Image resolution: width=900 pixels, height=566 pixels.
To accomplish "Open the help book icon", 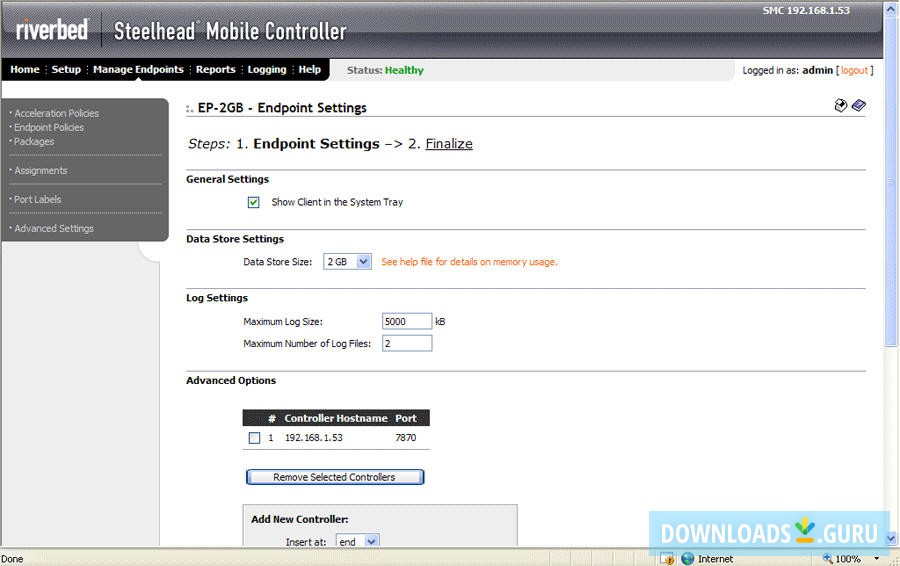I will tap(859, 106).
